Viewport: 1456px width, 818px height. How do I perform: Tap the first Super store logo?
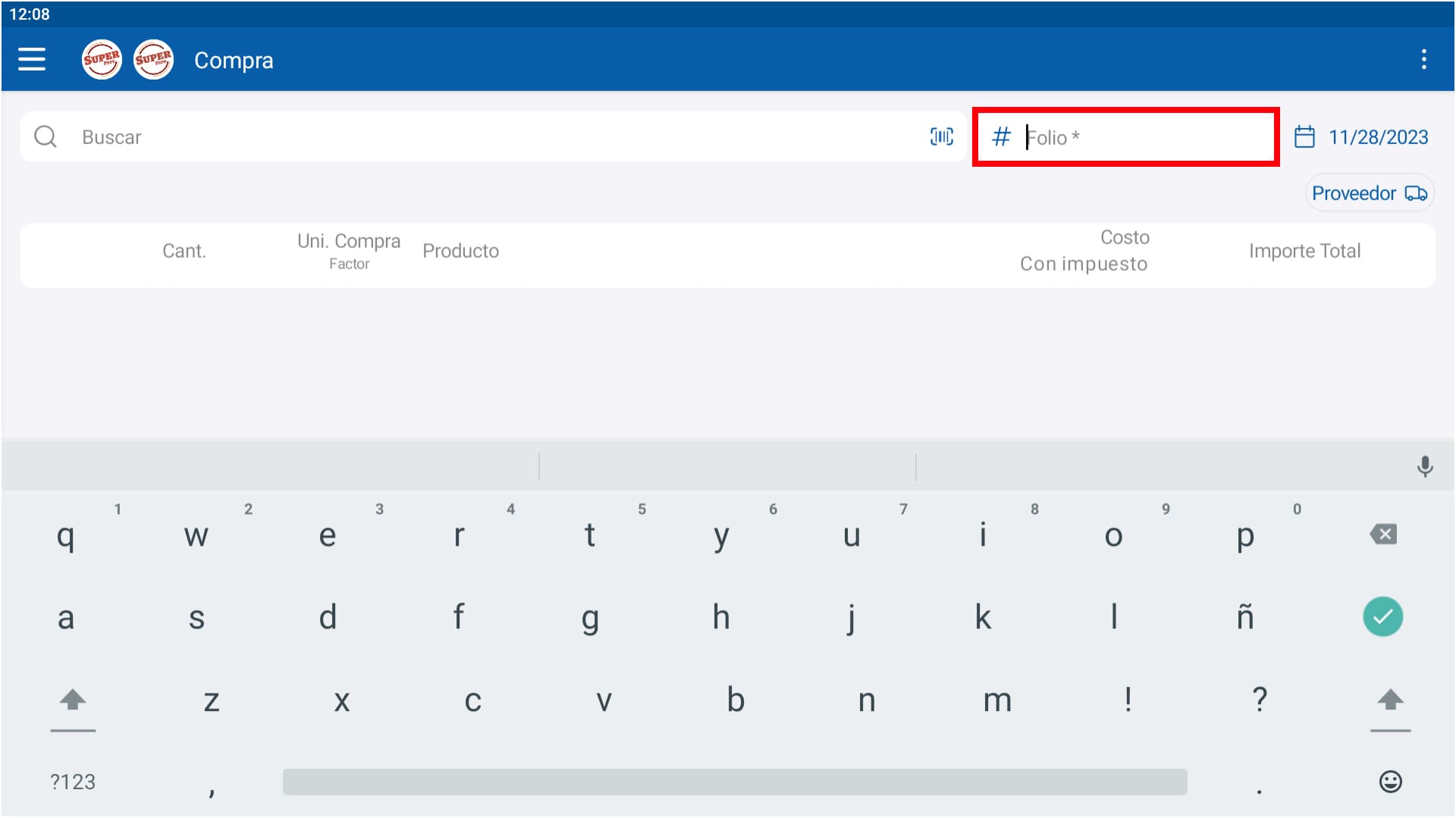pos(102,59)
